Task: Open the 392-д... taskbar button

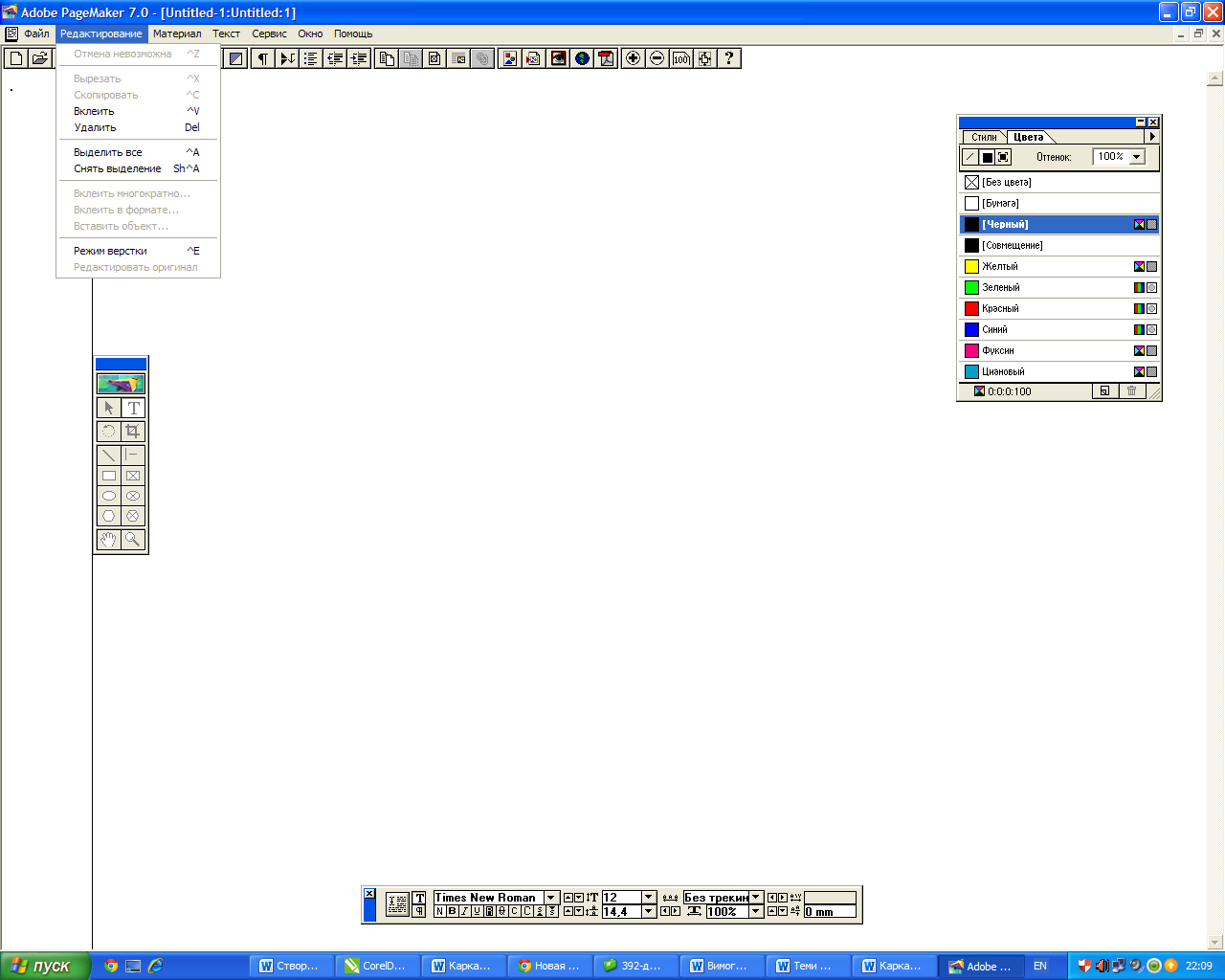Action: pos(635,966)
